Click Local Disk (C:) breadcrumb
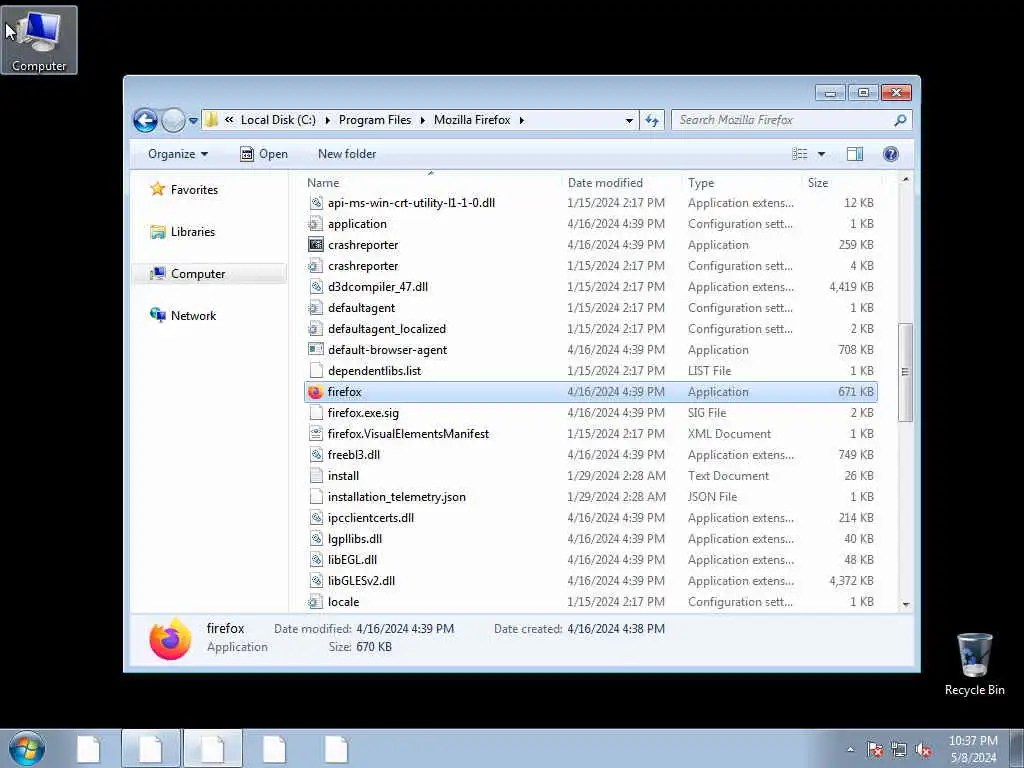Image resolution: width=1024 pixels, height=768 pixels. (x=278, y=120)
